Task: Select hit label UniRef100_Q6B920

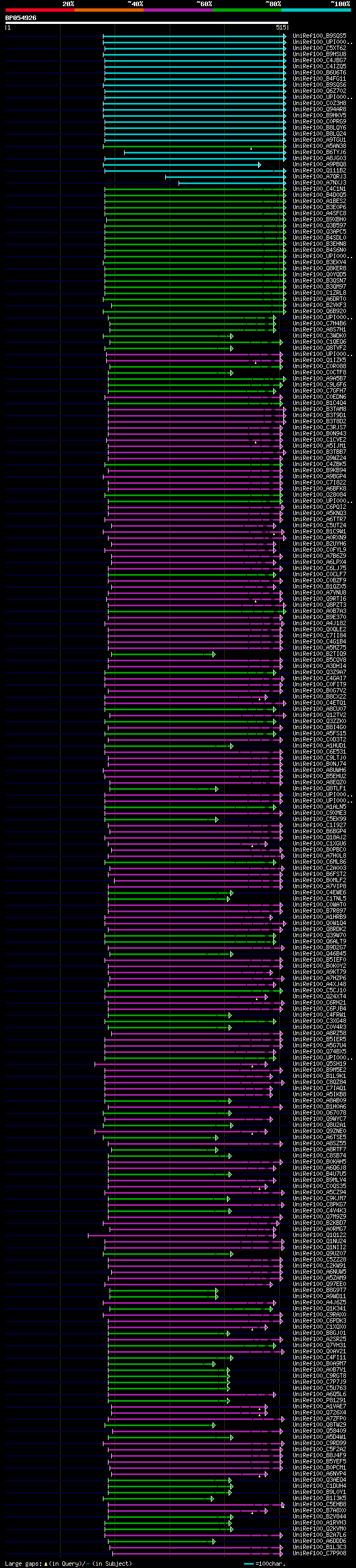Action: [x=319, y=311]
